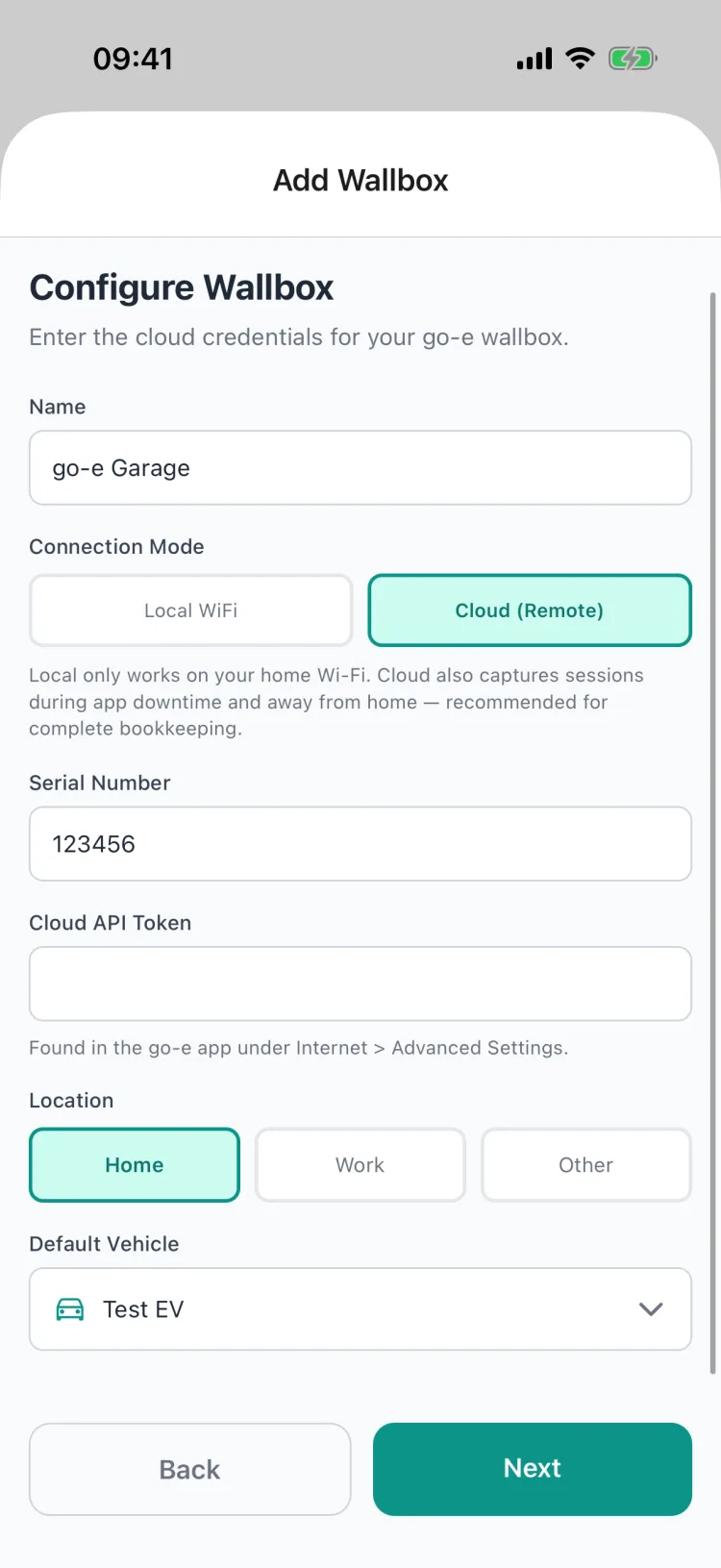721x1568 pixels.
Task: Tap the car icon in Default Vehicle
Action: click(70, 1309)
